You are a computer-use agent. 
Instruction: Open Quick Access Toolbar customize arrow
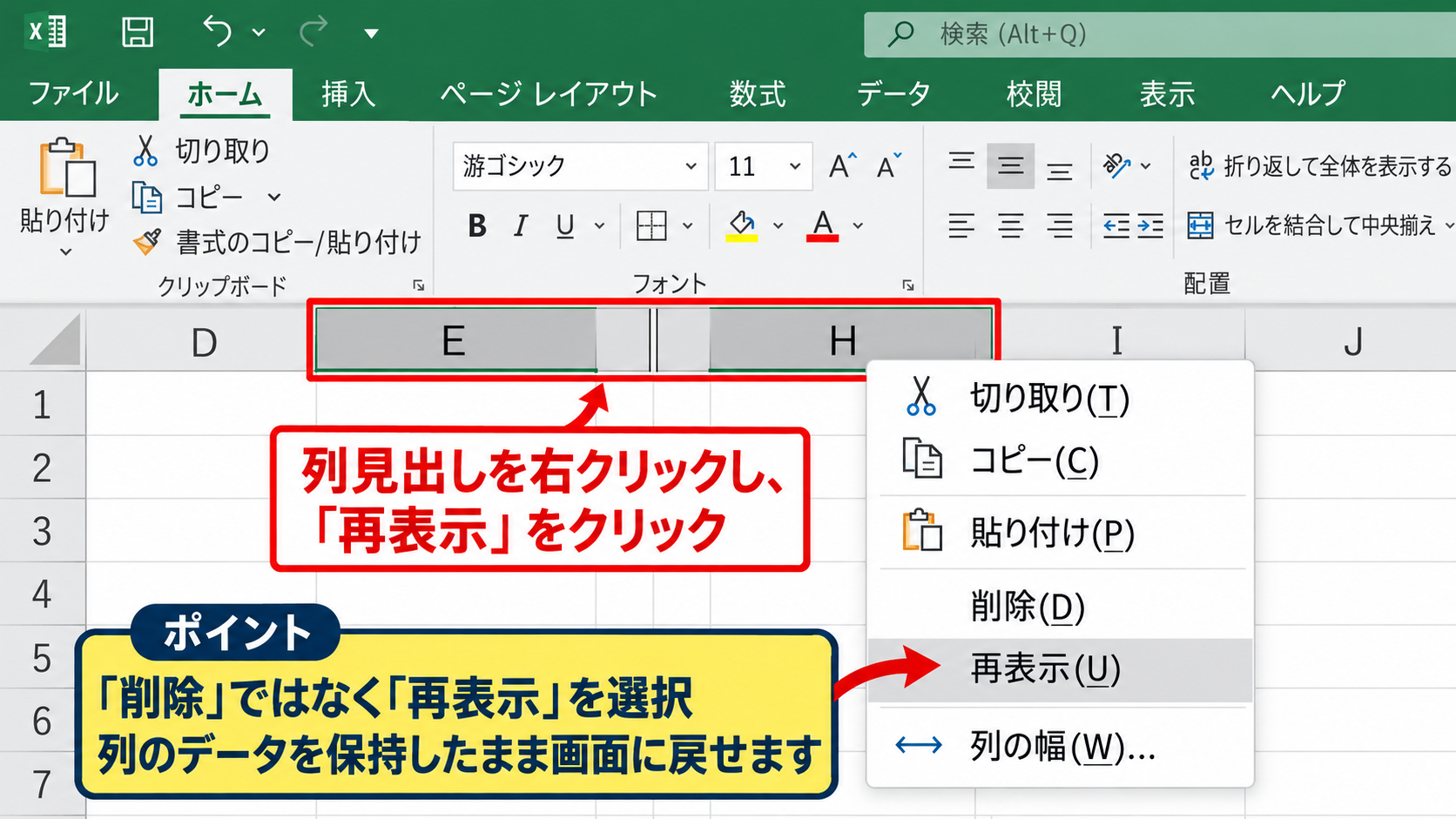[x=371, y=33]
